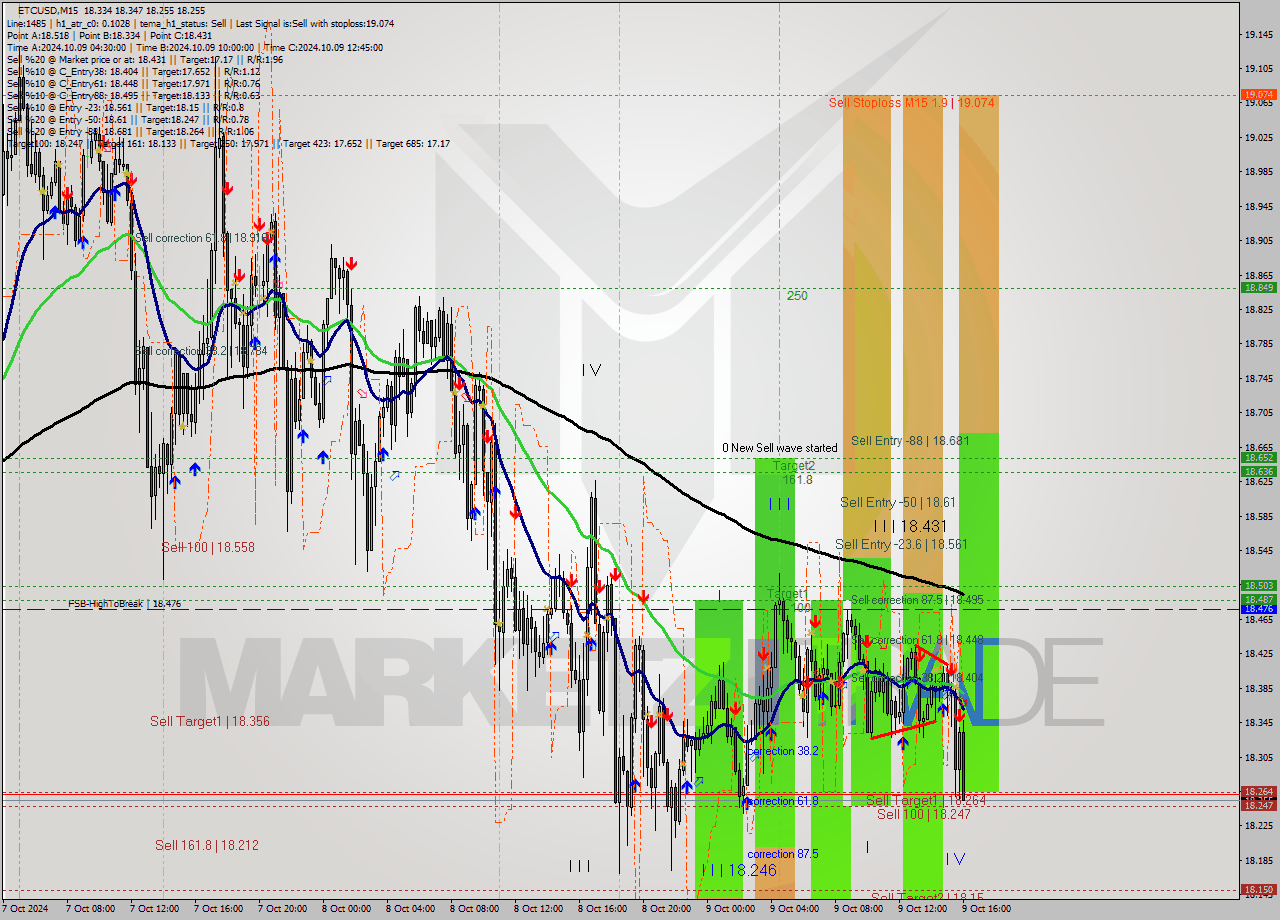Click the '7 Oct 12:00' time label
This screenshot has width=1280, height=920.
(156, 909)
